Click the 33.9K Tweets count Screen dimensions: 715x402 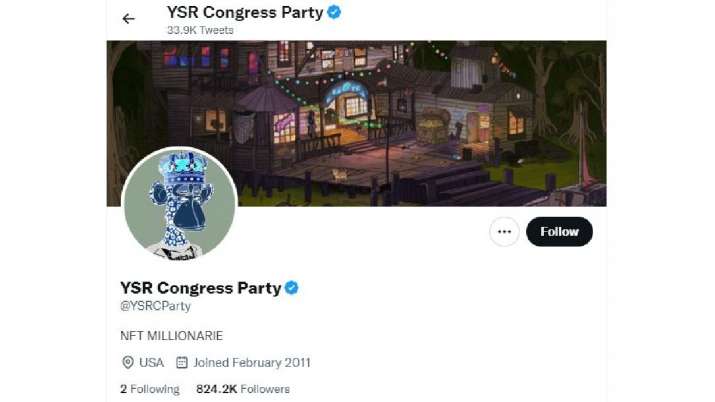click(x=200, y=30)
